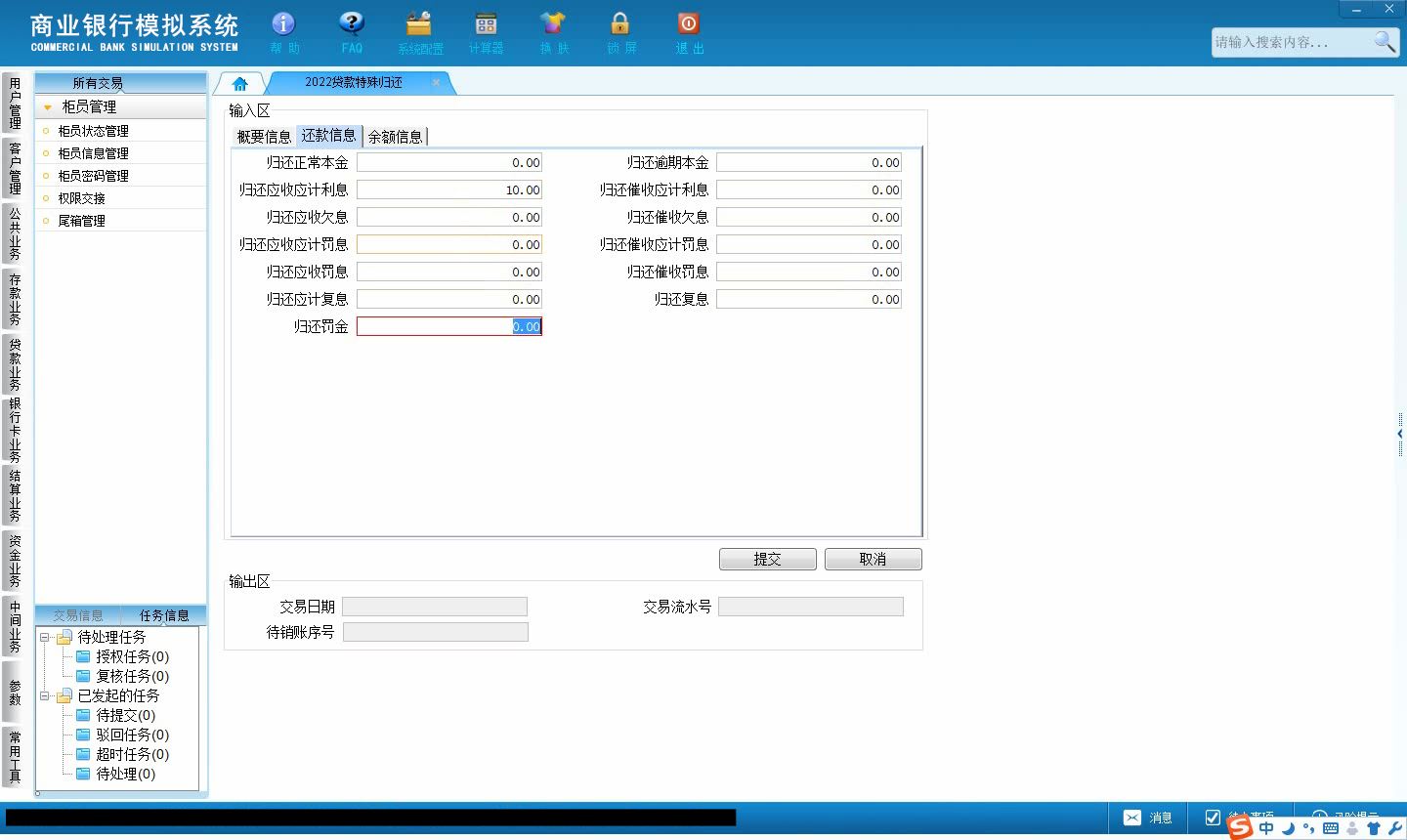The height and width of the screenshot is (840, 1407).
Task: Click the top search input box
Action: (1292, 42)
